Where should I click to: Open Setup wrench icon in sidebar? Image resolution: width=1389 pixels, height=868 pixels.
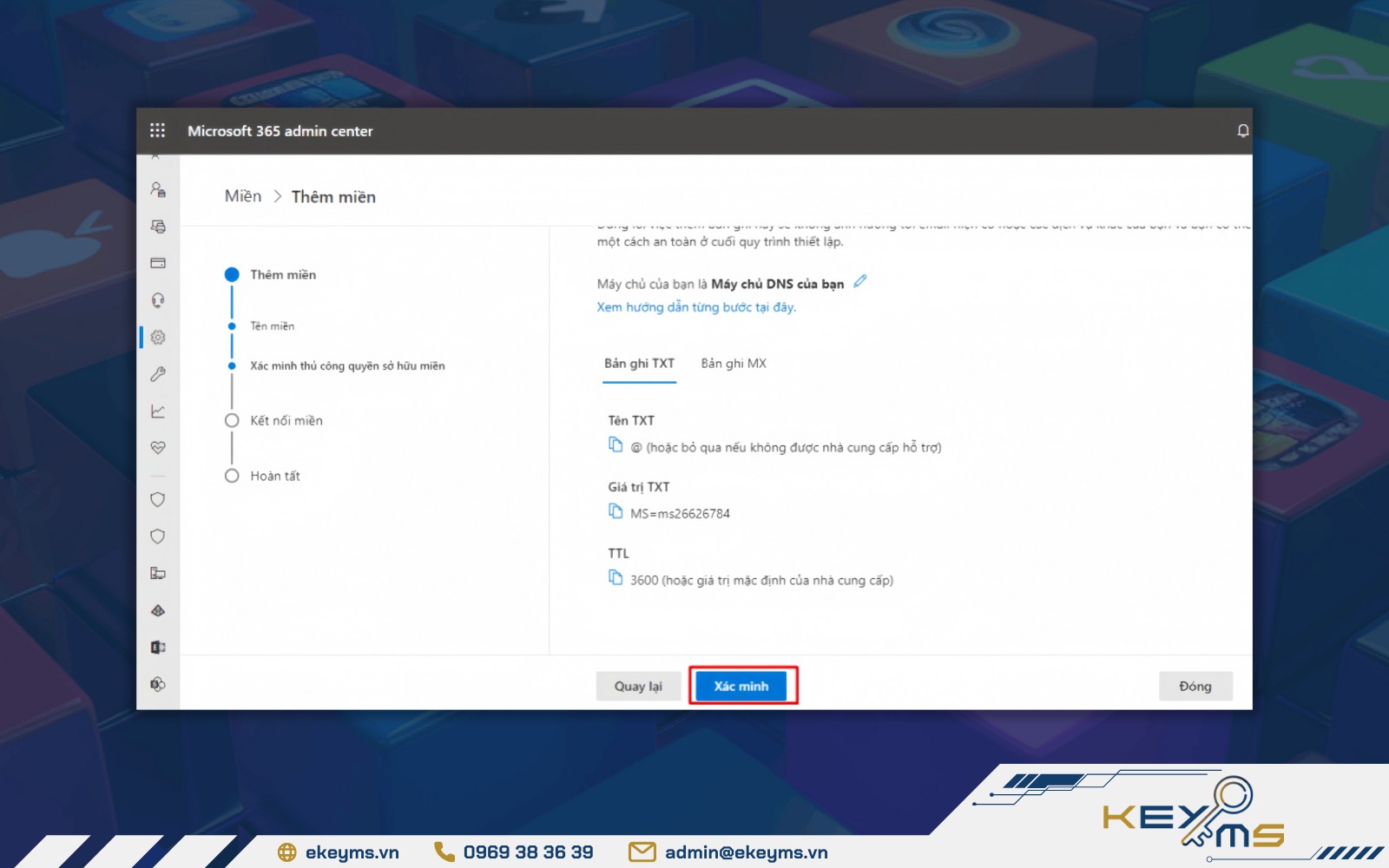[158, 374]
